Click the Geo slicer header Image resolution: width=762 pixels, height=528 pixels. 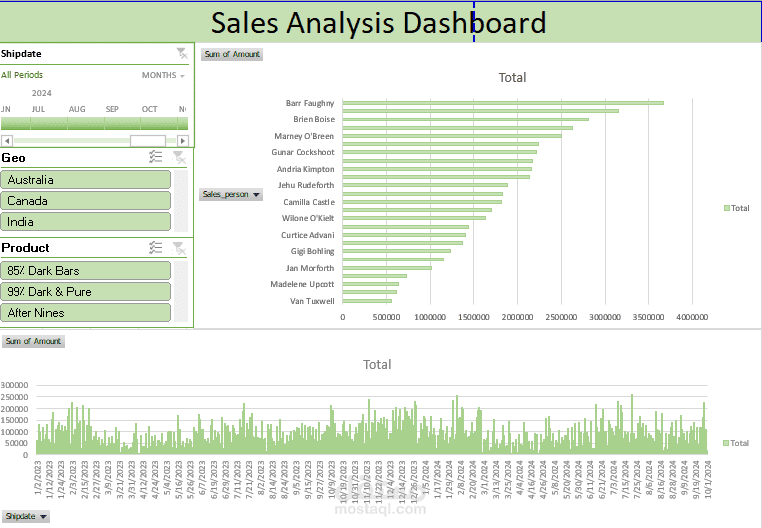[13, 158]
